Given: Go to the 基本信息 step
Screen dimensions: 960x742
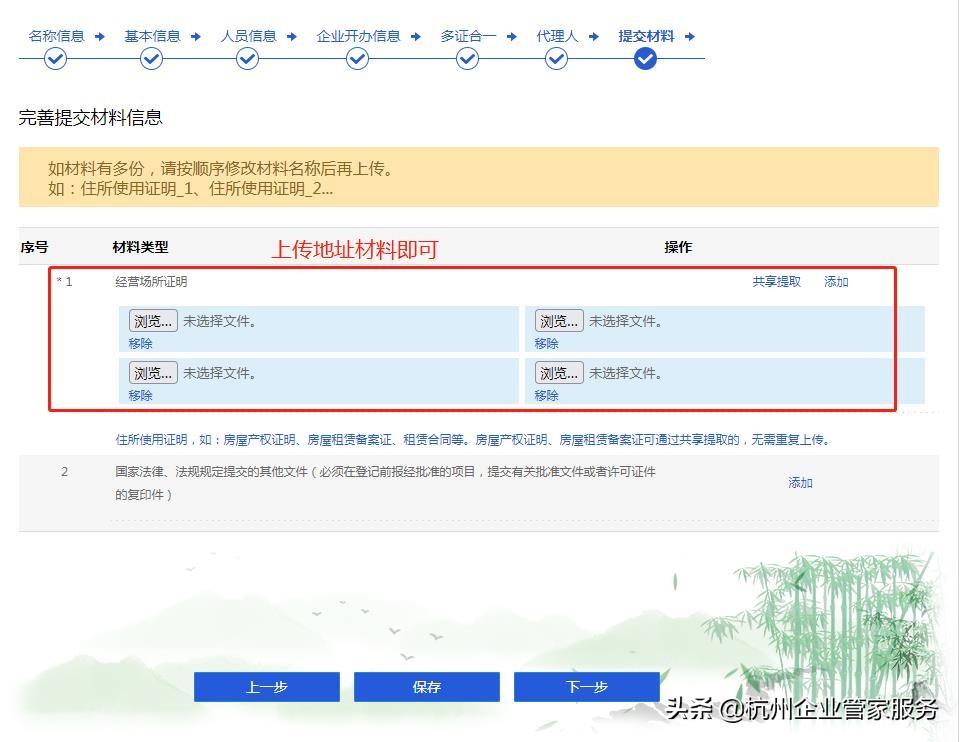Looking at the screenshot, I should point(152,36).
